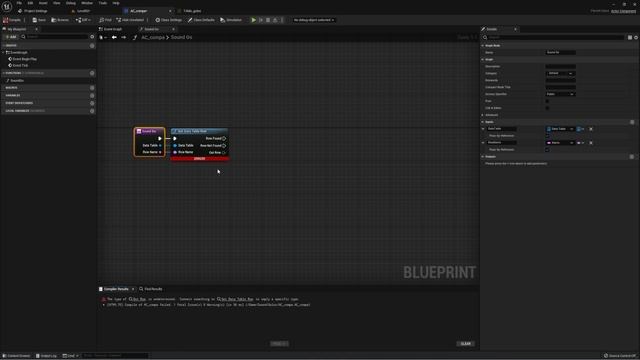
Task: Toggle the Pure checkbox
Action: click(x=547, y=101)
